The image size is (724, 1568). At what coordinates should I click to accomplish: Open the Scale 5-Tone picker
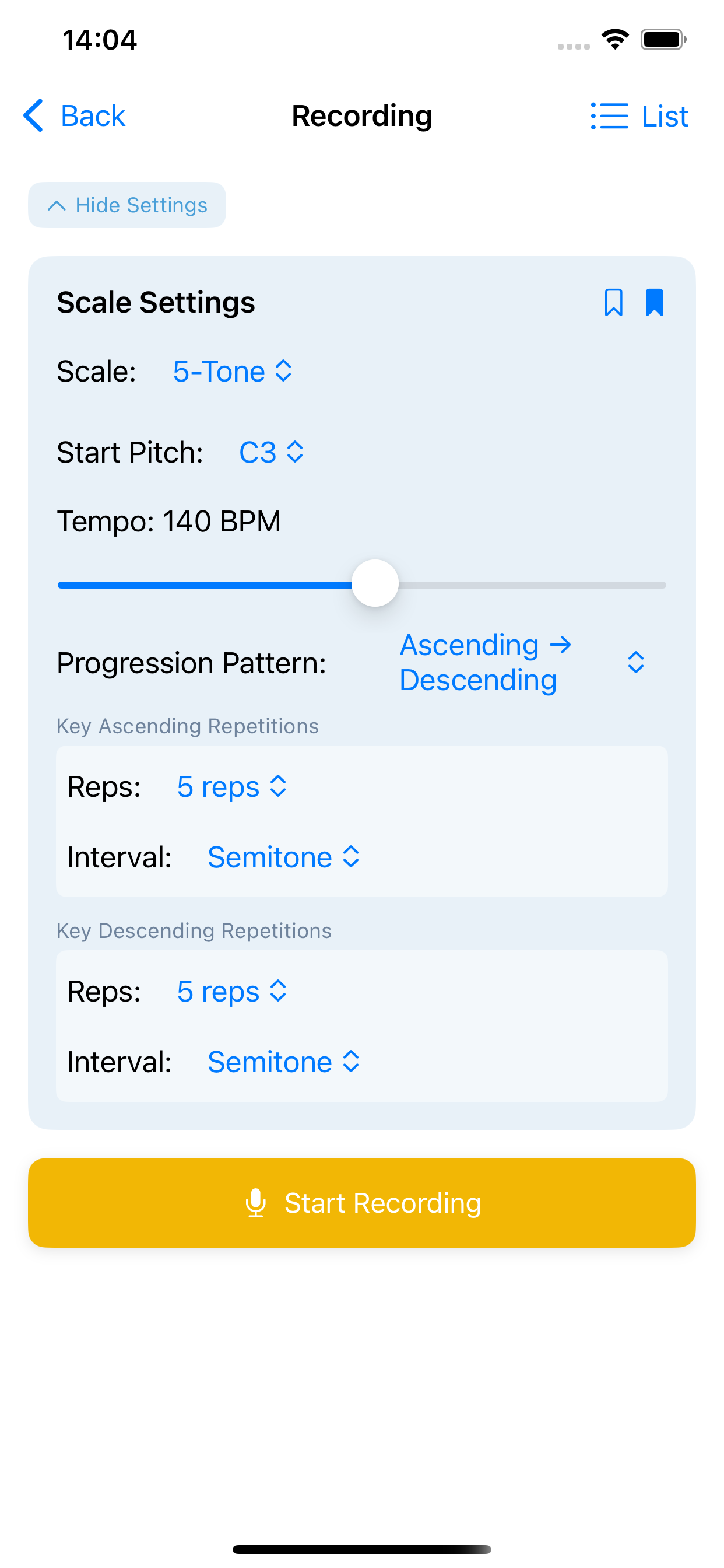point(233,372)
